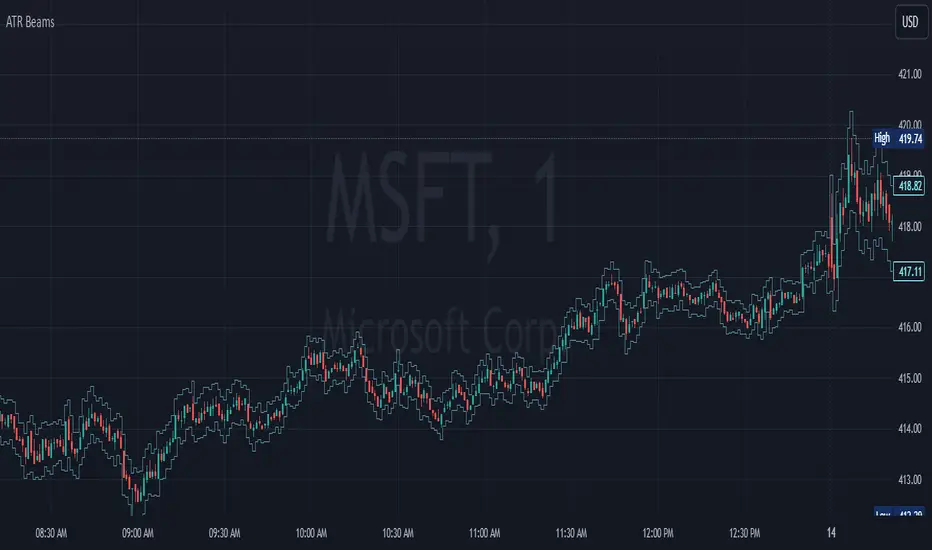Click the 421.00 price scale level
This screenshot has width=932, height=550.
point(910,74)
